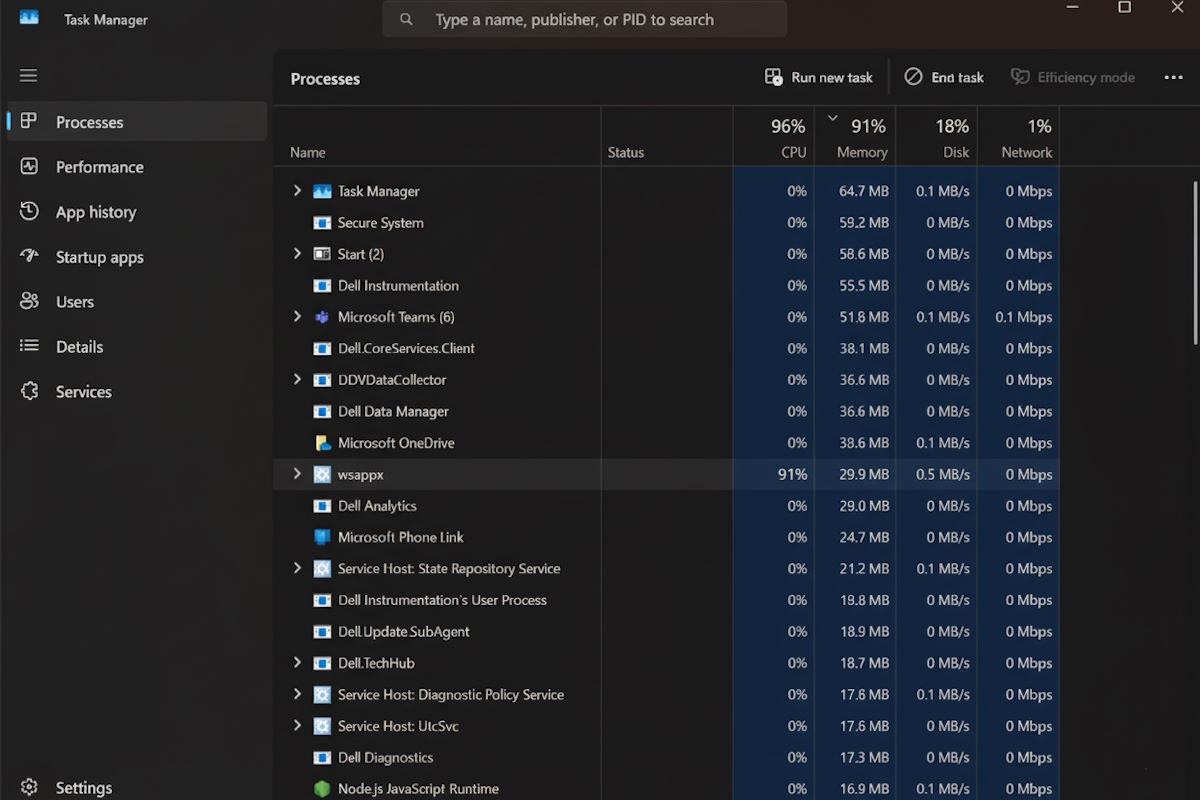Open the three-dots more options menu

1173,77
